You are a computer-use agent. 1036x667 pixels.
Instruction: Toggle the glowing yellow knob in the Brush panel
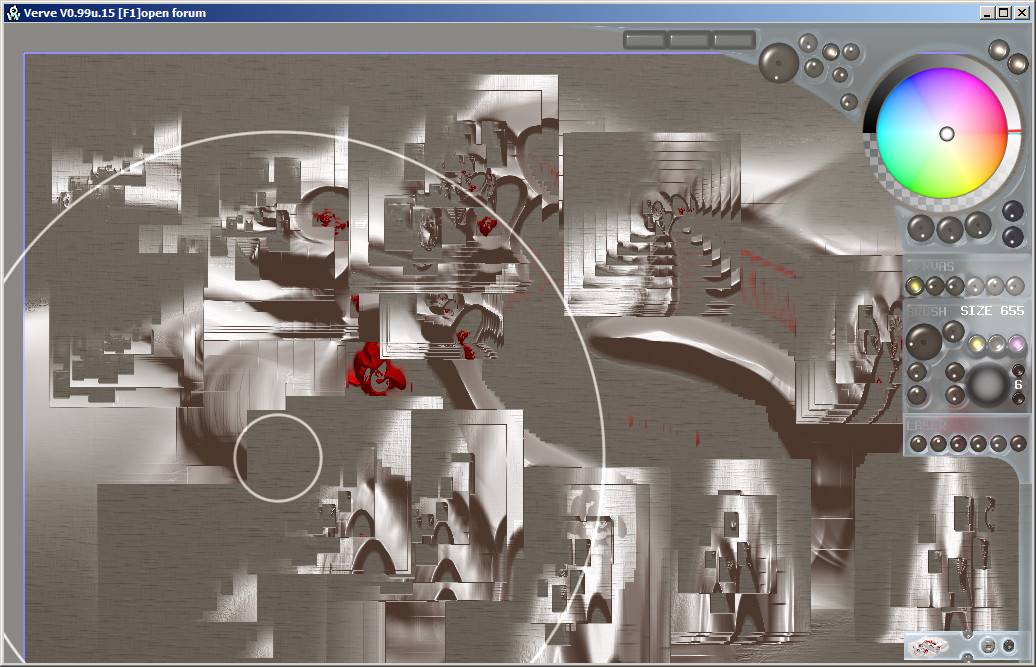tap(977, 344)
